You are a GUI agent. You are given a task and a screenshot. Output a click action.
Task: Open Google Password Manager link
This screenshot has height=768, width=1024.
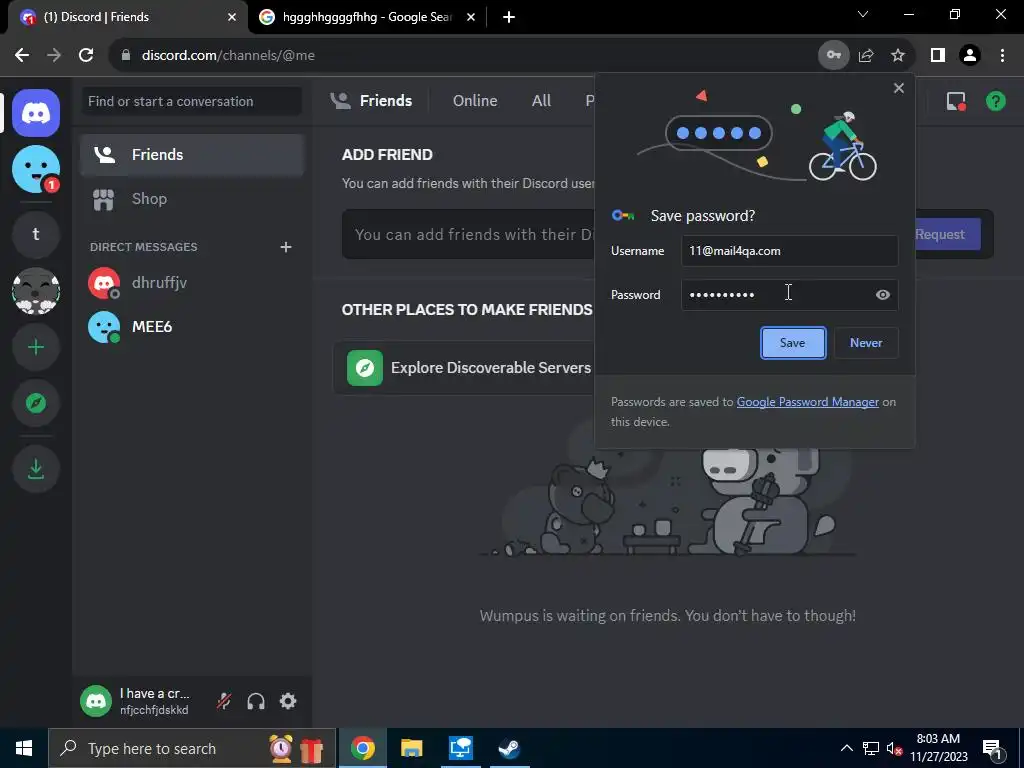(x=807, y=402)
